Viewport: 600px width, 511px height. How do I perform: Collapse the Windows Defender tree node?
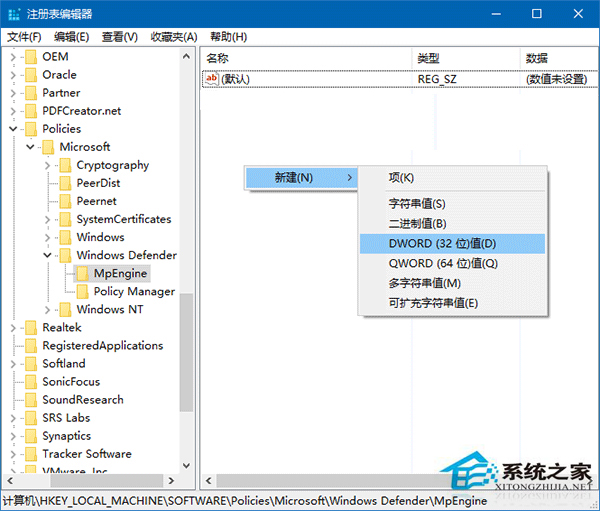(47, 255)
